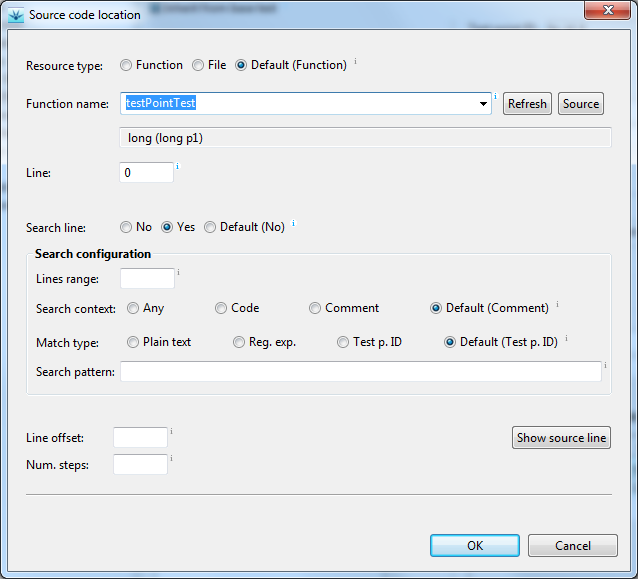Click the Show source line button
638x579 pixels.
[x=561, y=438]
